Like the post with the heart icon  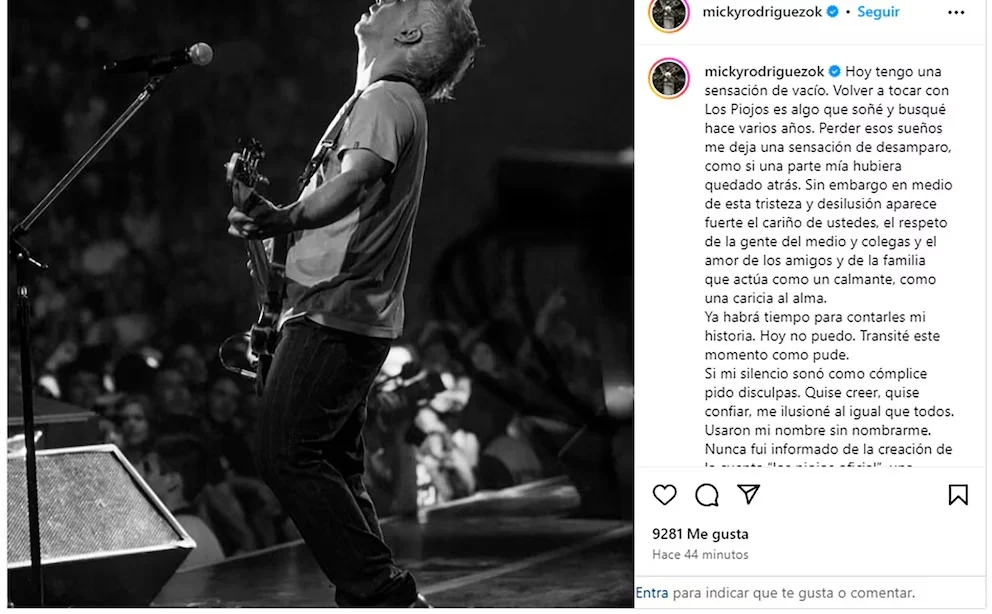[x=664, y=495]
